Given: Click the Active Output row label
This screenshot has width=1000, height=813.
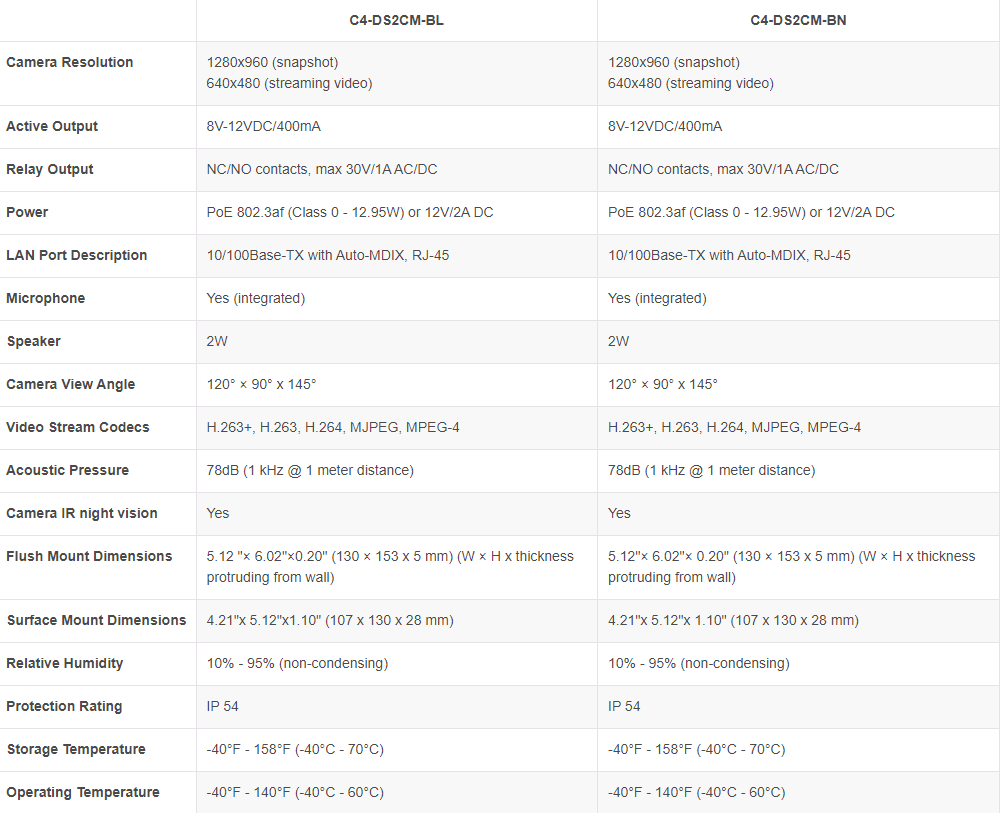Looking at the screenshot, I should pyautogui.click(x=52, y=126).
